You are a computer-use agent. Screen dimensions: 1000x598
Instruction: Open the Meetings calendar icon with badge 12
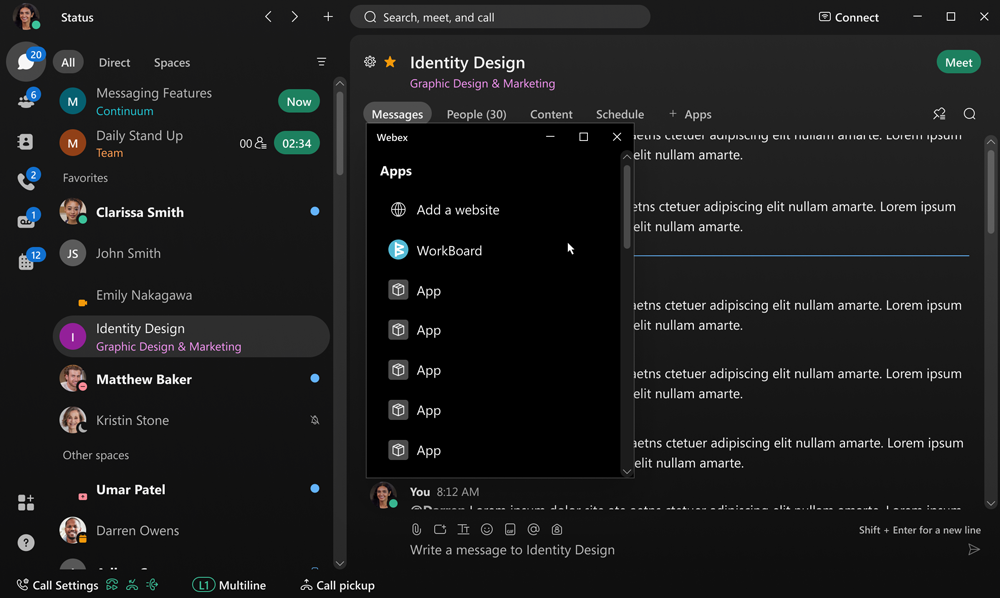[x=26, y=261]
